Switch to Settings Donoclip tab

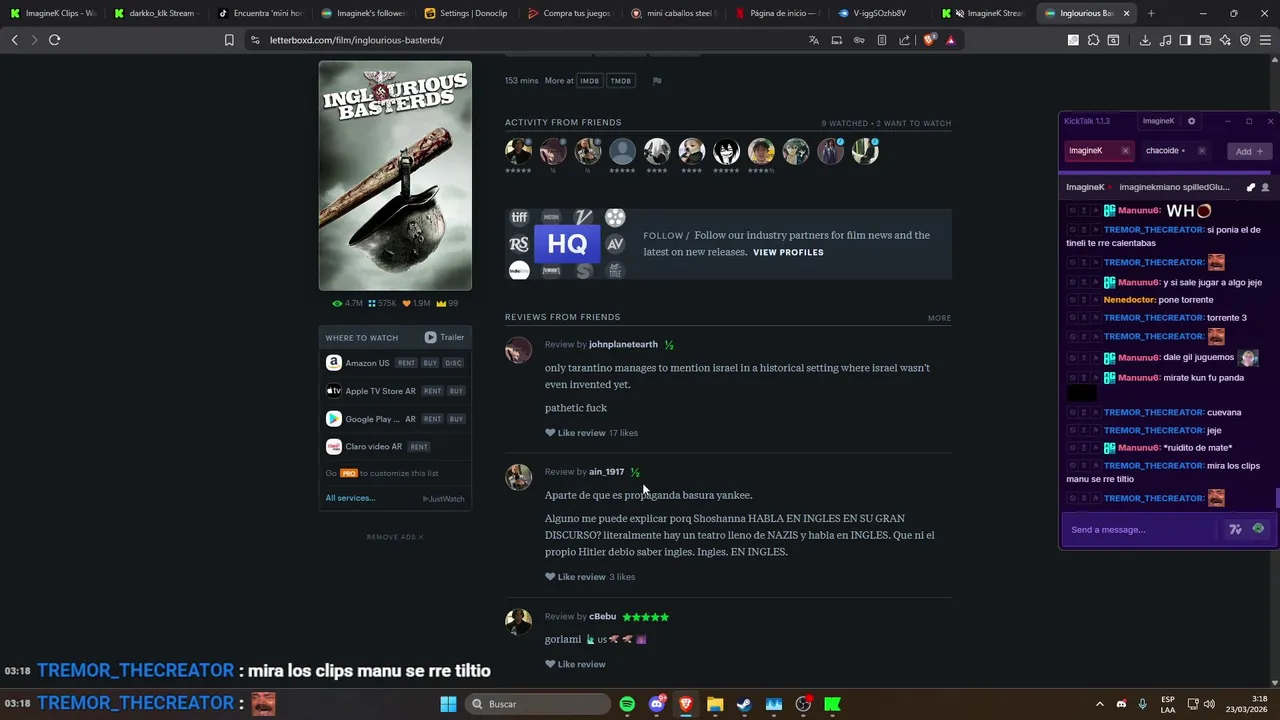[x=465, y=13]
